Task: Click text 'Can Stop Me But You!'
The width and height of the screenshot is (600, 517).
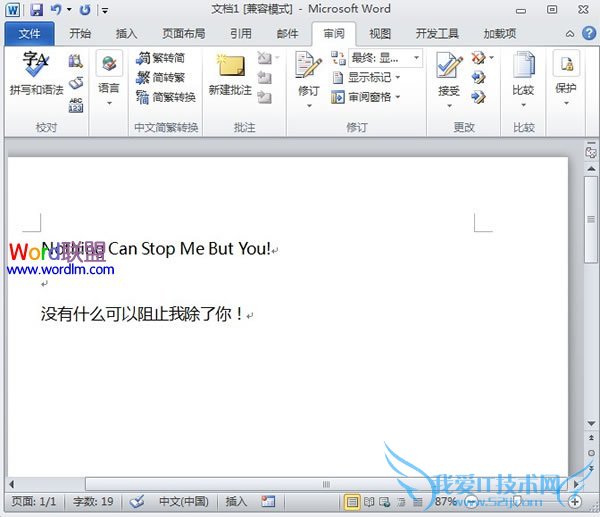Action: click(189, 249)
